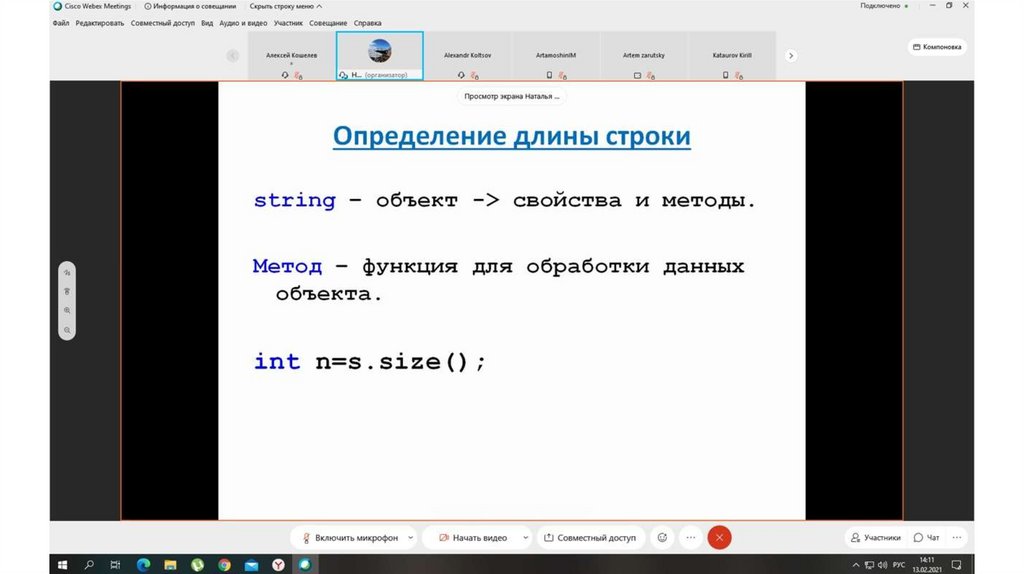
Task: Open the Вид menu
Action: coord(207,23)
